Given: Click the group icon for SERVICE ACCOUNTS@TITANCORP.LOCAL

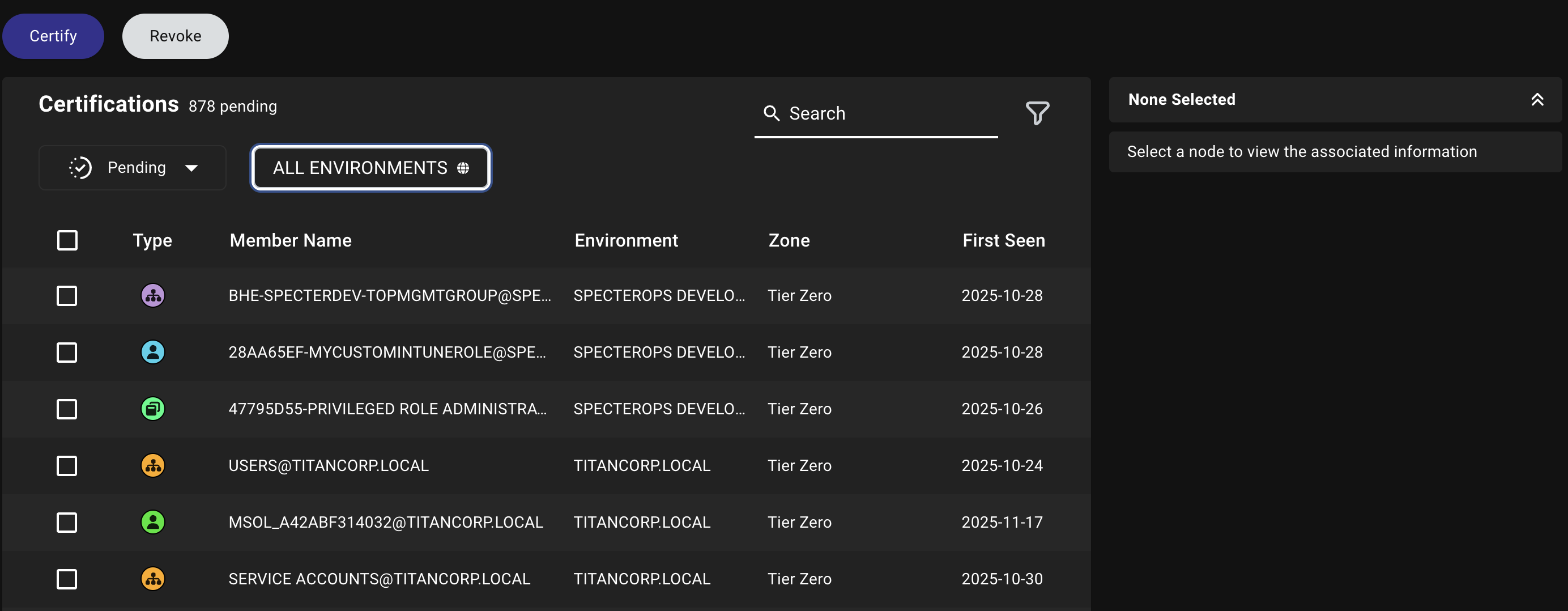Looking at the screenshot, I should [152, 579].
